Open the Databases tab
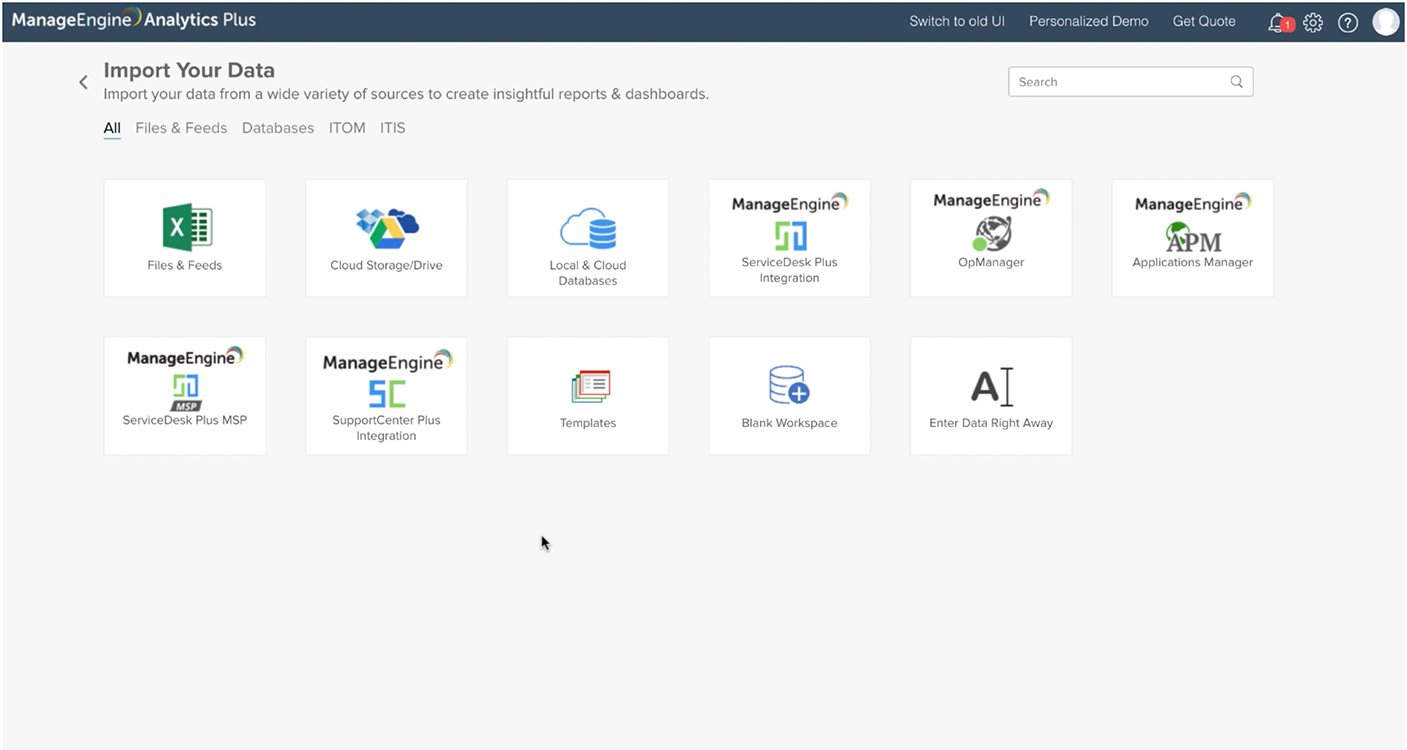This screenshot has height=750, width=1407. click(x=278, y=128)
